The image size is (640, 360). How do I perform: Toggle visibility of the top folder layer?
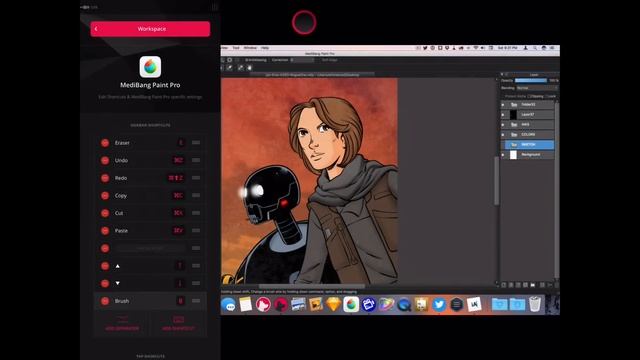503,105
